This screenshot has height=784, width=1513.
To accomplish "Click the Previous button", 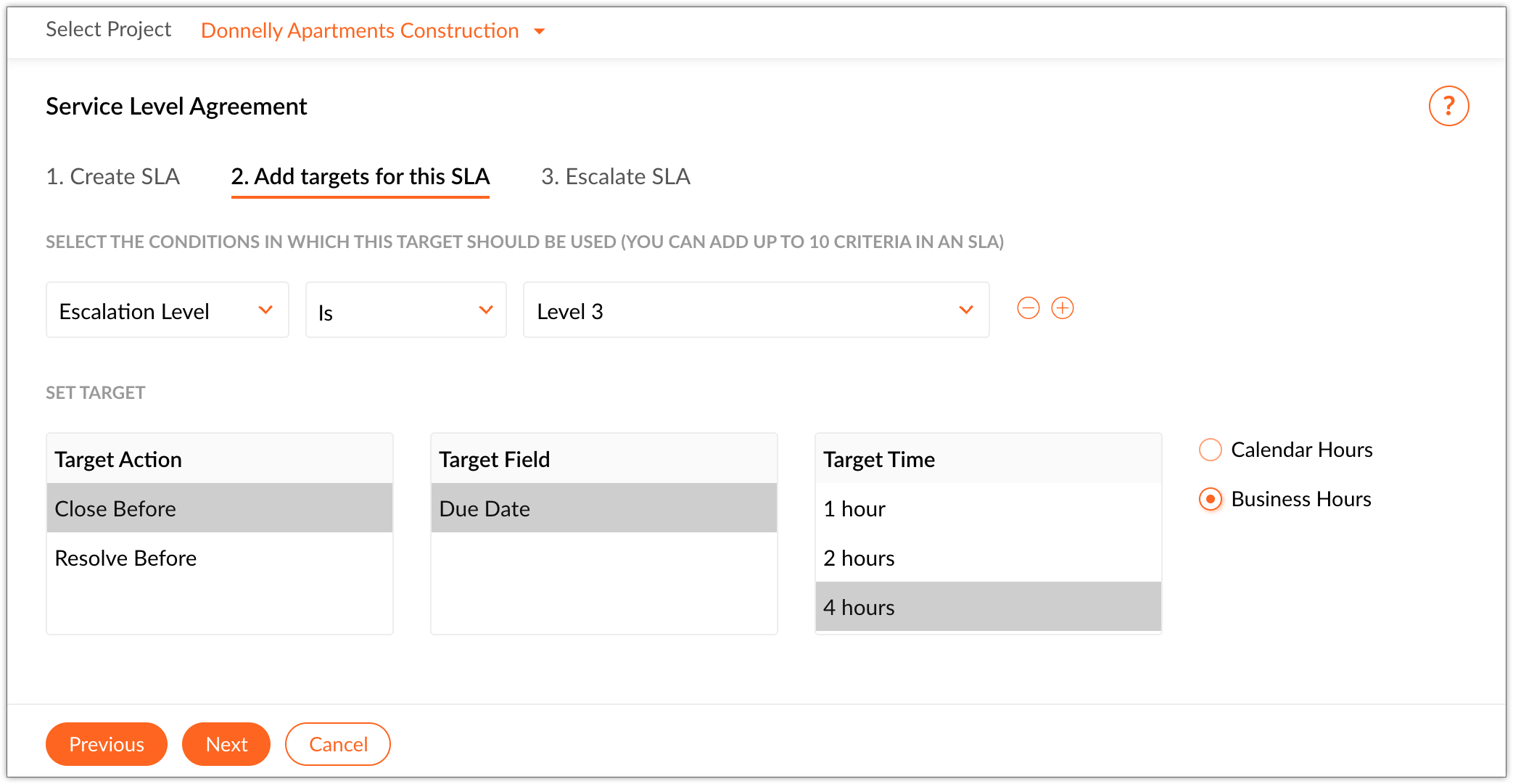I will point(107,744).
